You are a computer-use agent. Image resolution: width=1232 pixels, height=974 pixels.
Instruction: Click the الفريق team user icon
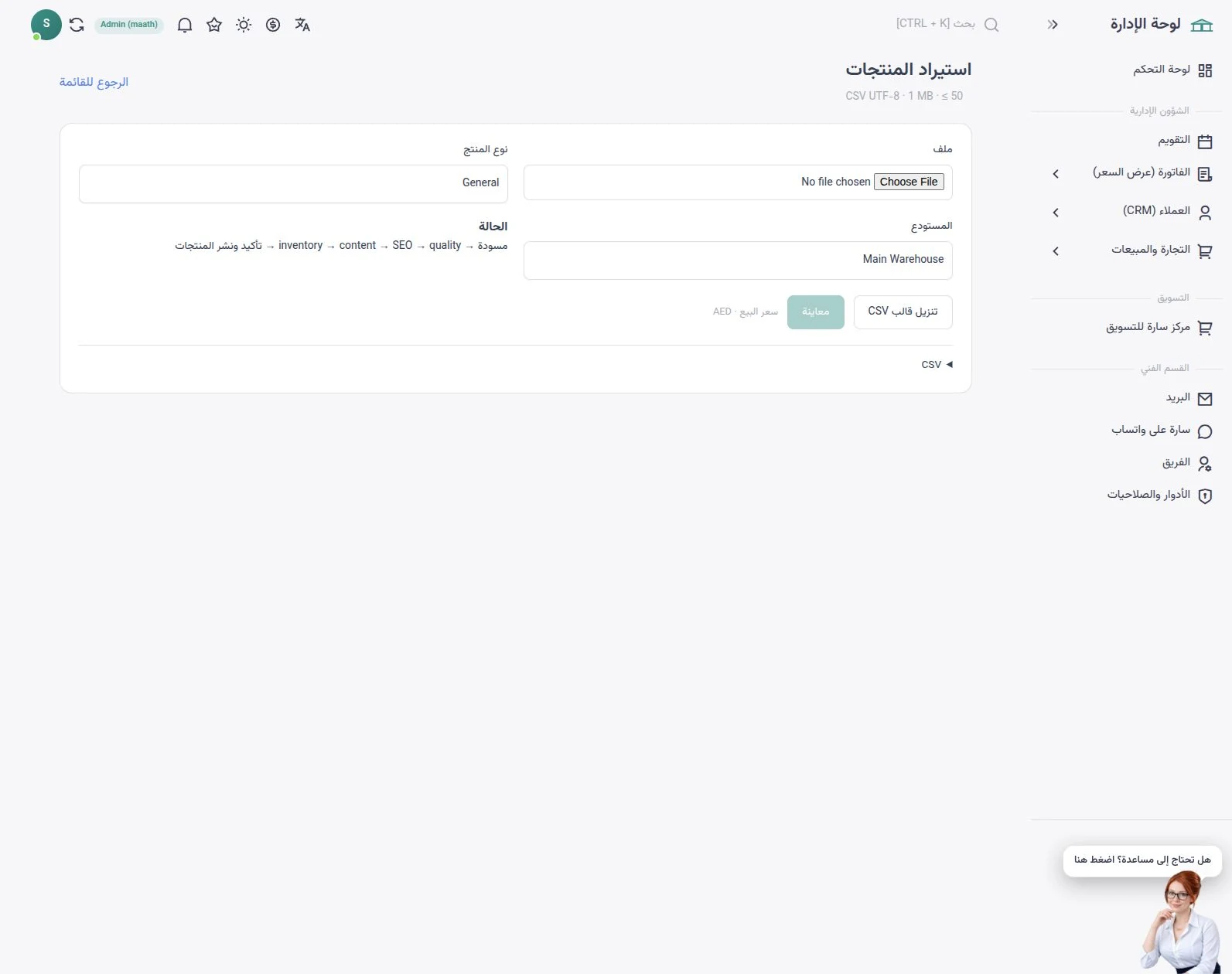coord(1205,464)
